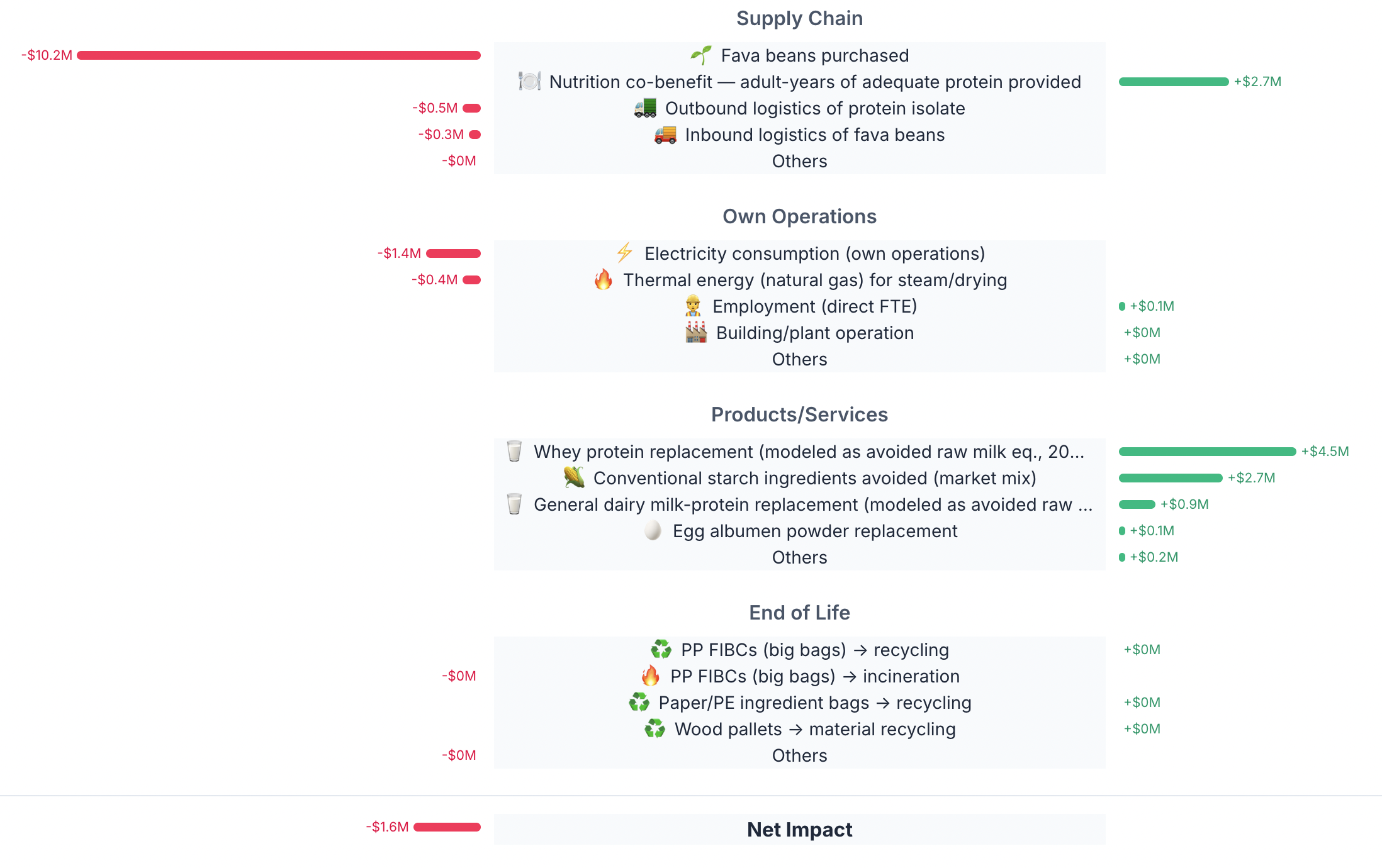
Task: Select the Supply Chain section heading
Action: click(x=799, y=18)
